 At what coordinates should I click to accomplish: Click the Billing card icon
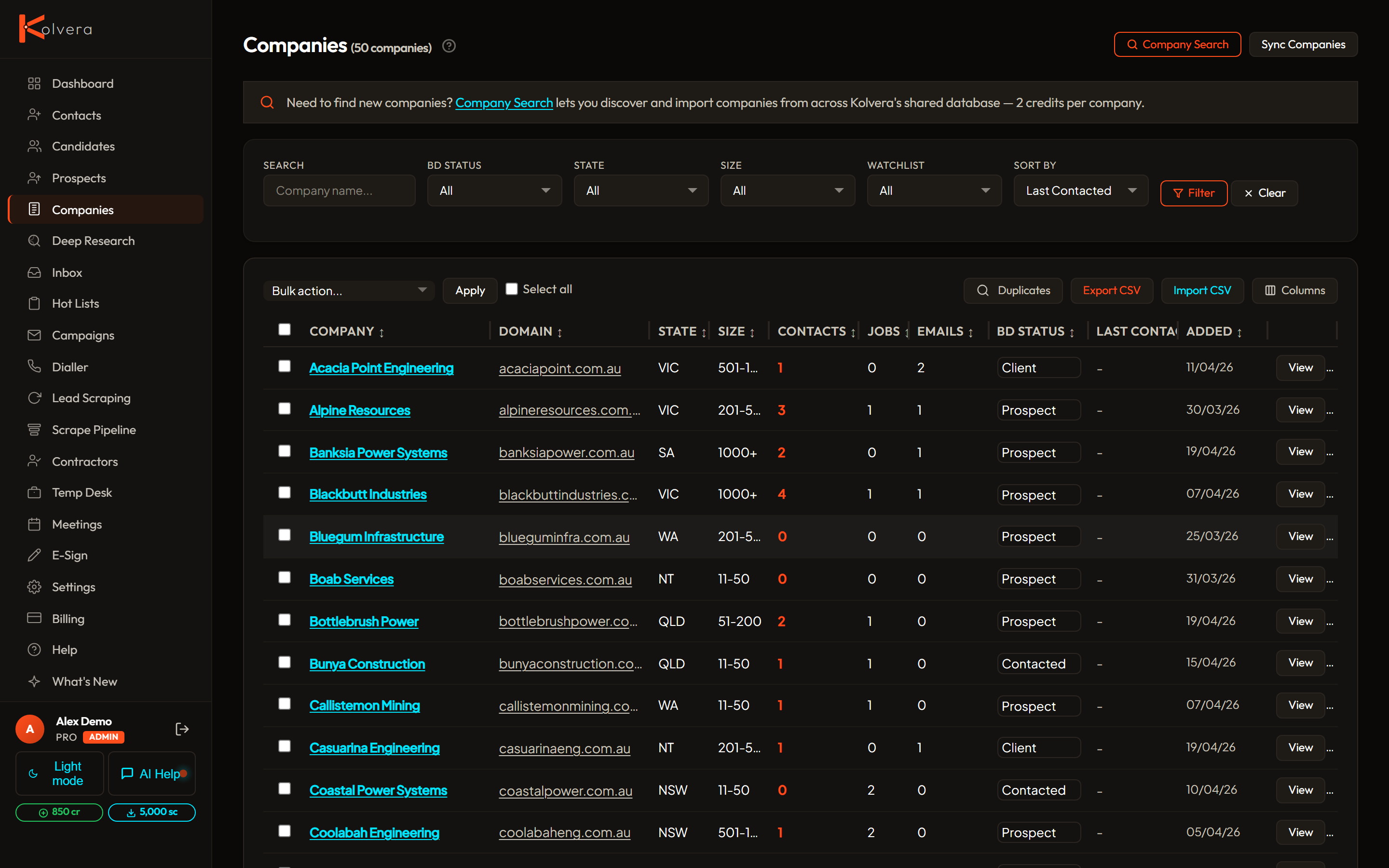tap(34, 619)
